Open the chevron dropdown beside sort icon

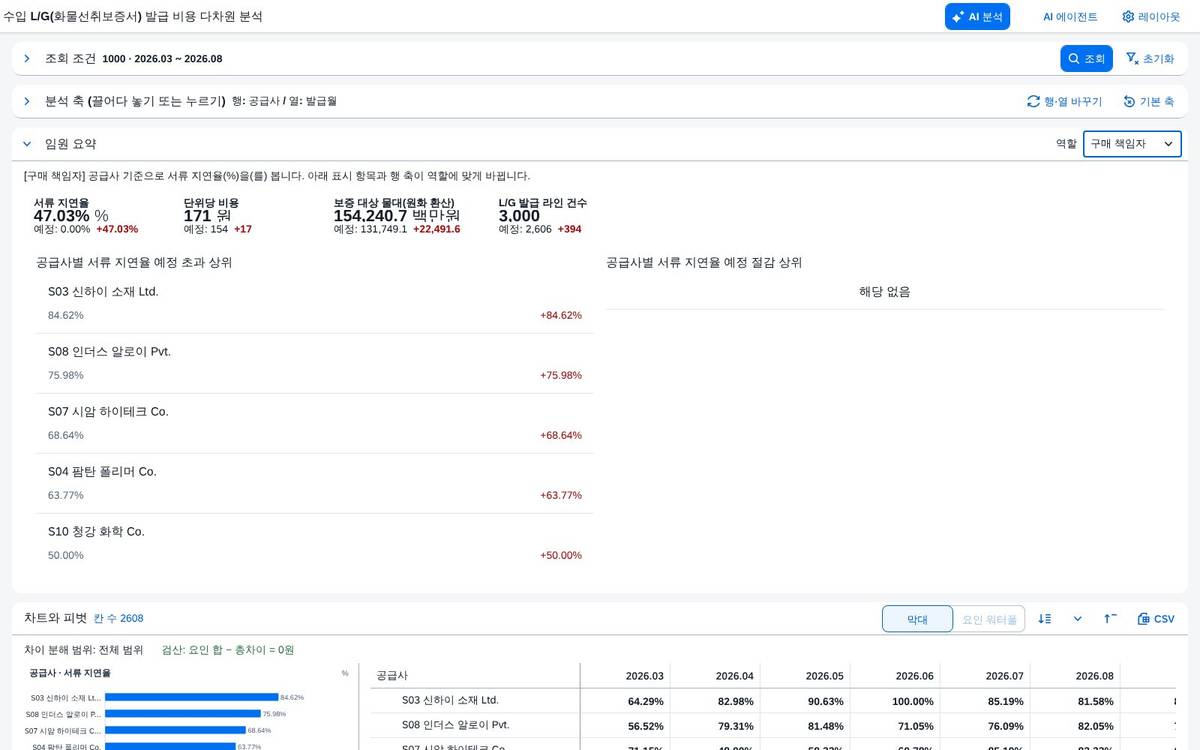(1077, 619)
